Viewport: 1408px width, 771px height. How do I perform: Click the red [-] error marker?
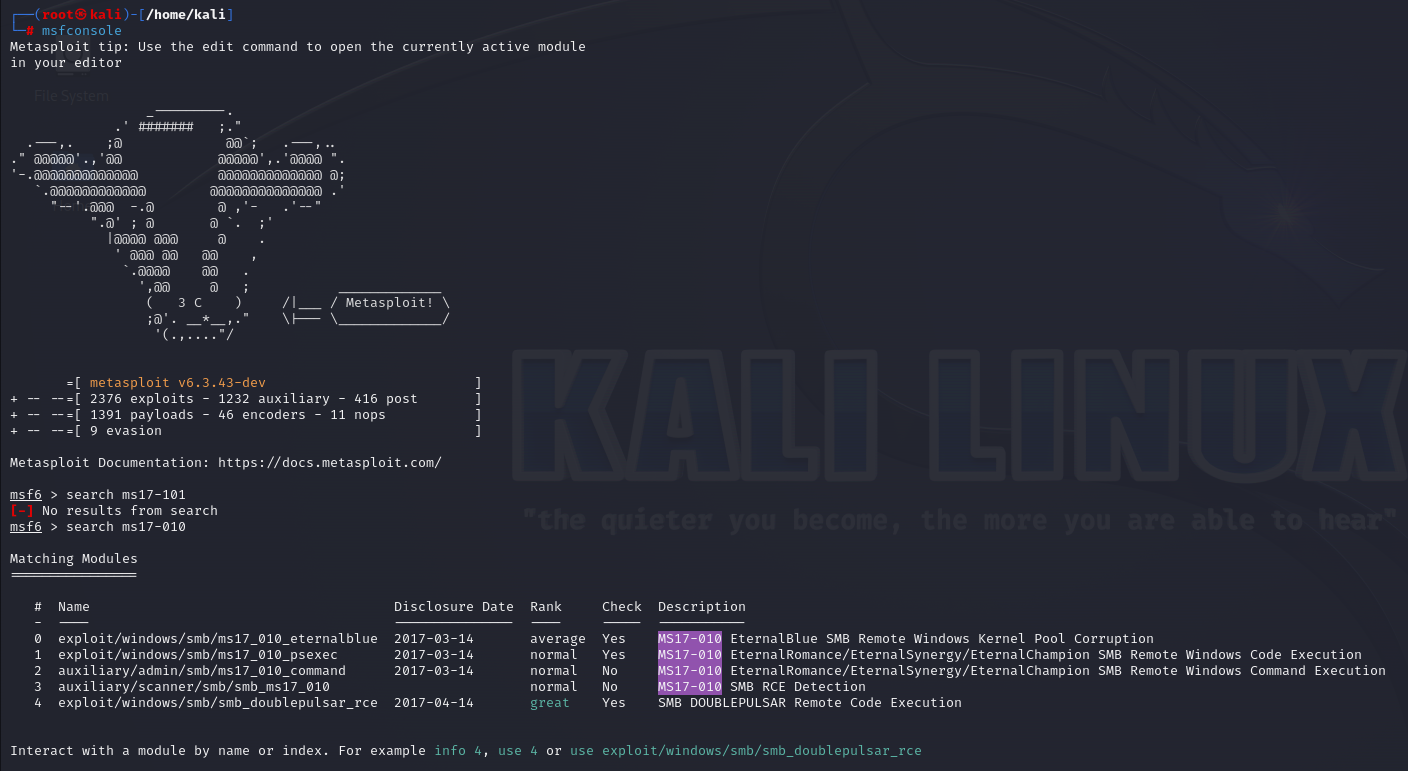tap(22, 511)
